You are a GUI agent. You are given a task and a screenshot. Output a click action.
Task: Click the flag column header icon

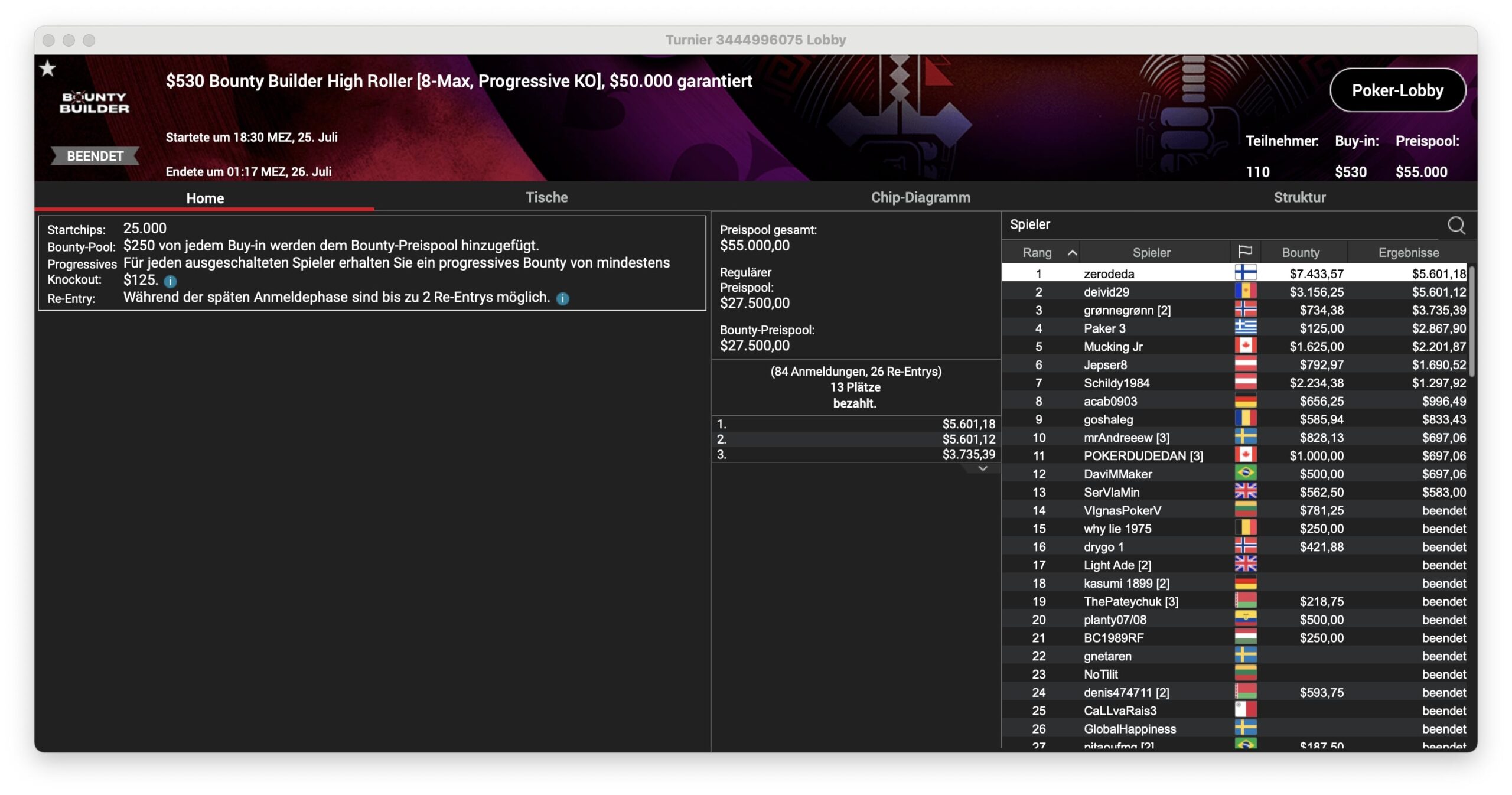[x=1244, y=252]
